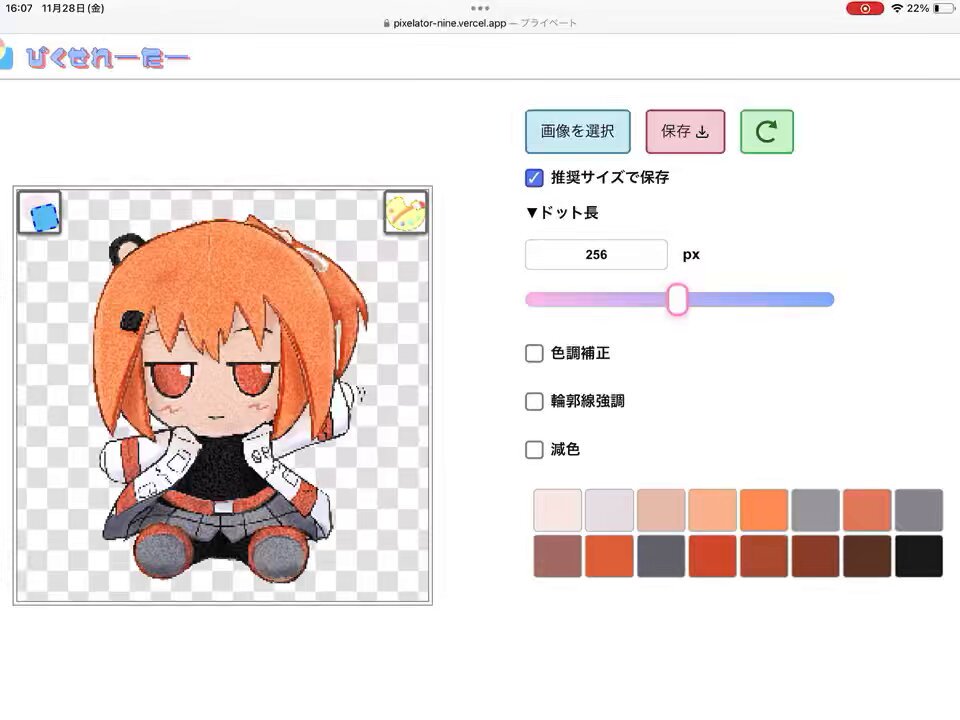
Task: Select the black swatch
Action: pyautogui.click(x=919, y=556)
